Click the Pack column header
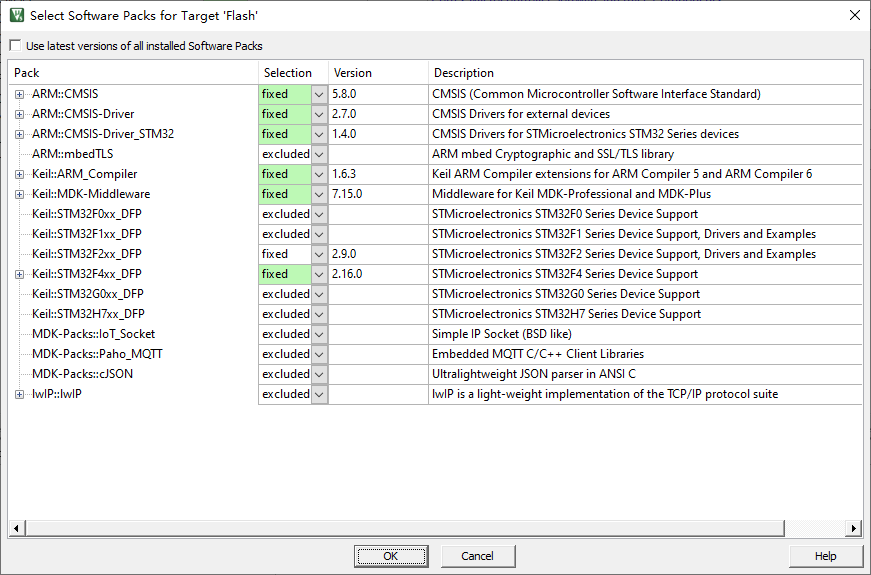The width and height of the screenshot is (871, 575). pos(133,73)
